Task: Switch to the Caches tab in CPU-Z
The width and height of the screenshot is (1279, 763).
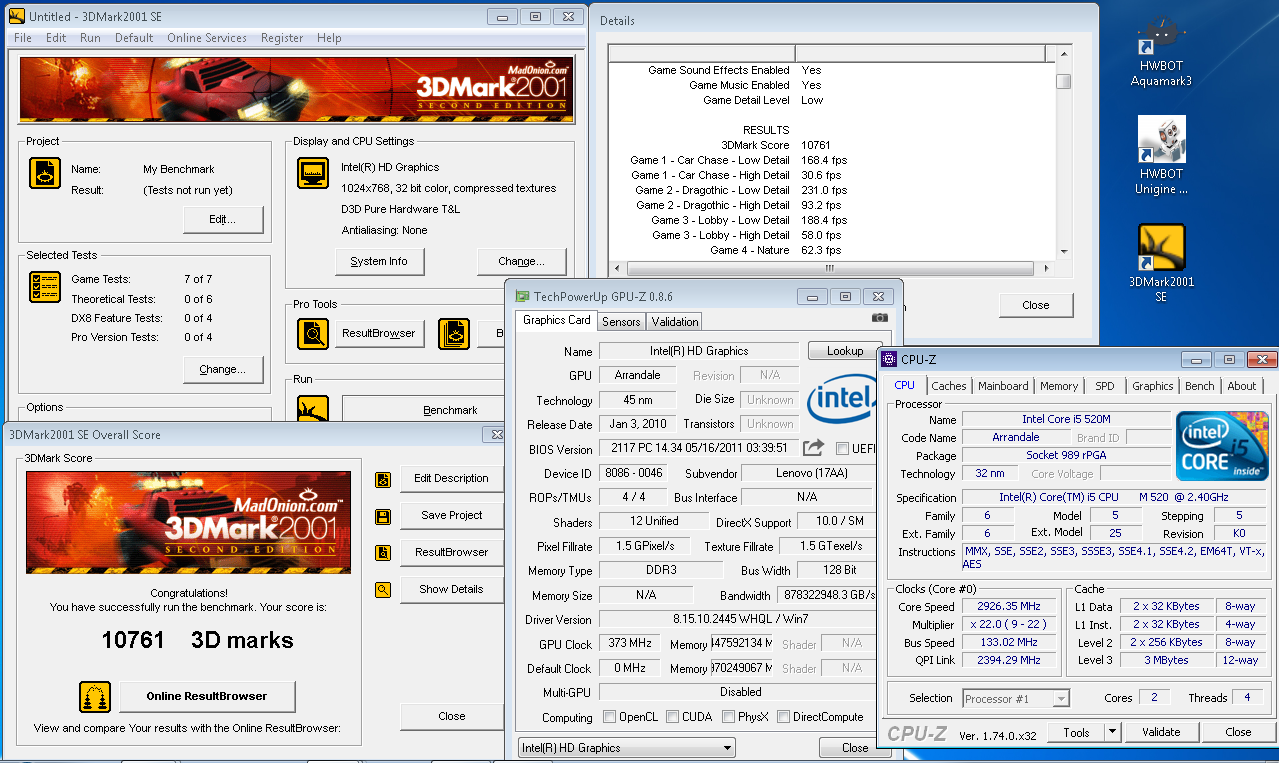Action: (x=949, y=386)
